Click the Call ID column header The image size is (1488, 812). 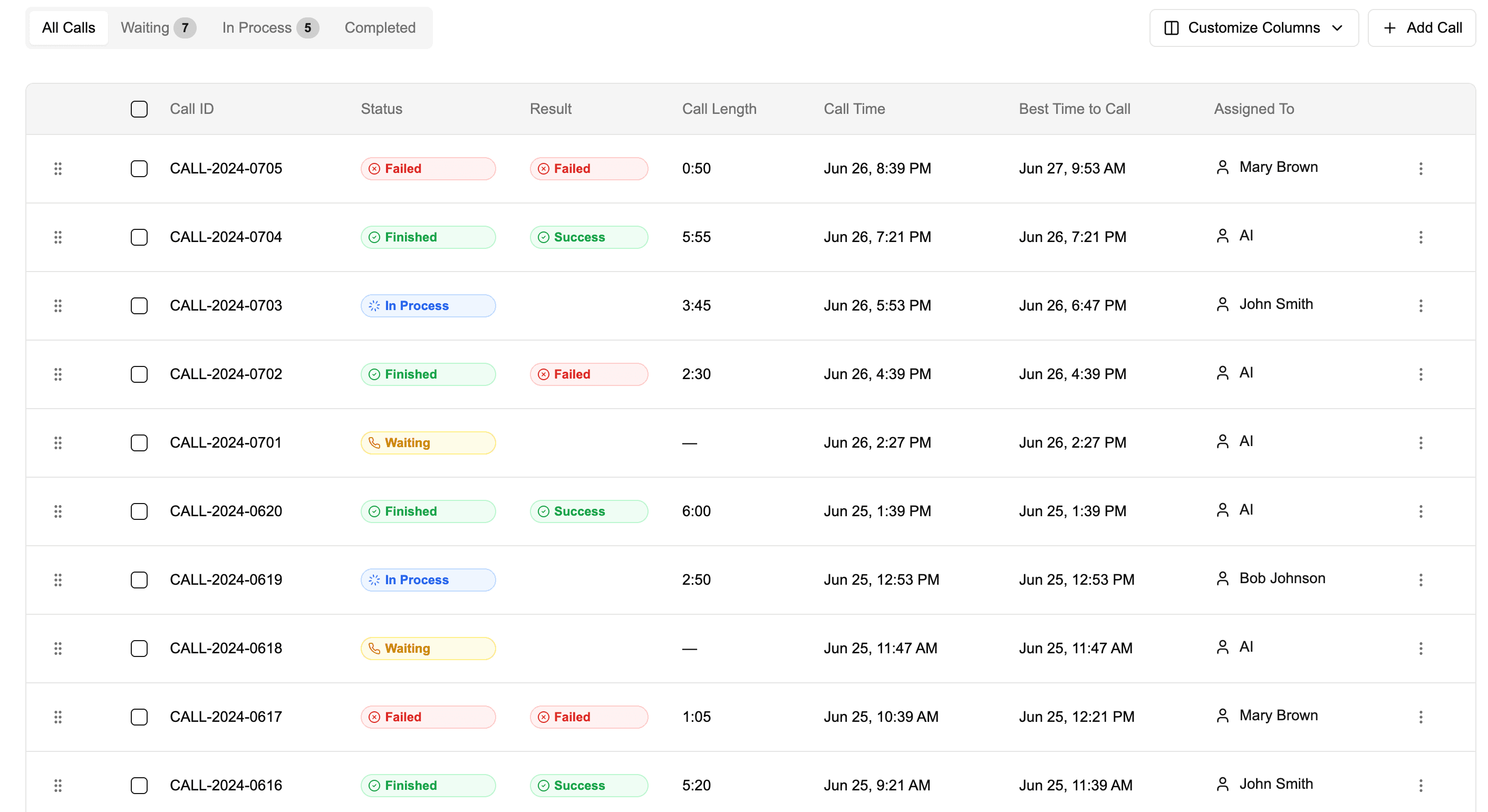pos(192,109)
